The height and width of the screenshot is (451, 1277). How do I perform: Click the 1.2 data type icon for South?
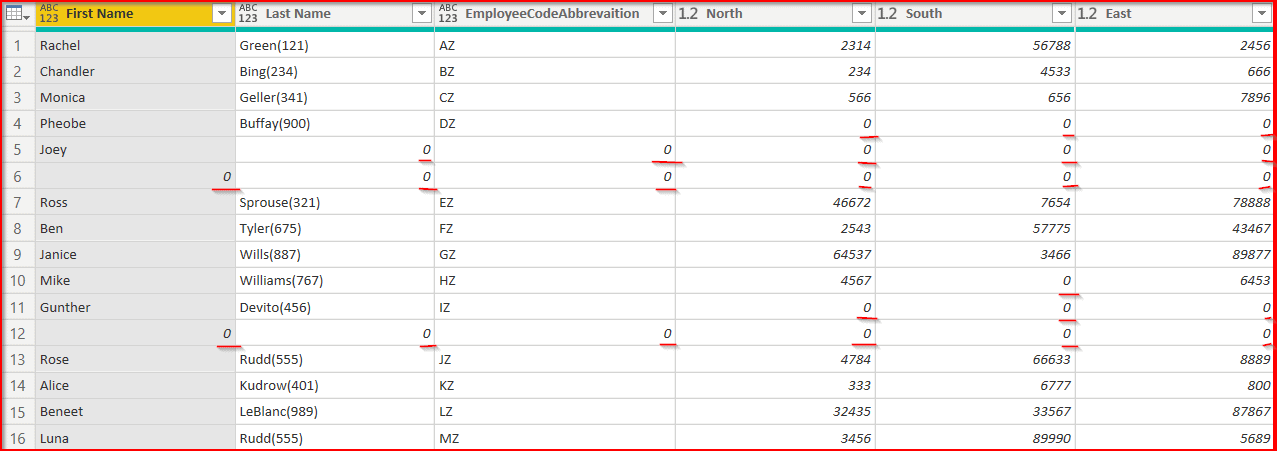[x=888, y=14]
